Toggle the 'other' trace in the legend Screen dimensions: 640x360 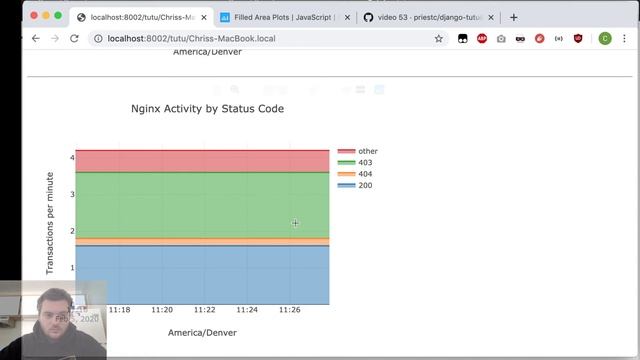(358, 151)
